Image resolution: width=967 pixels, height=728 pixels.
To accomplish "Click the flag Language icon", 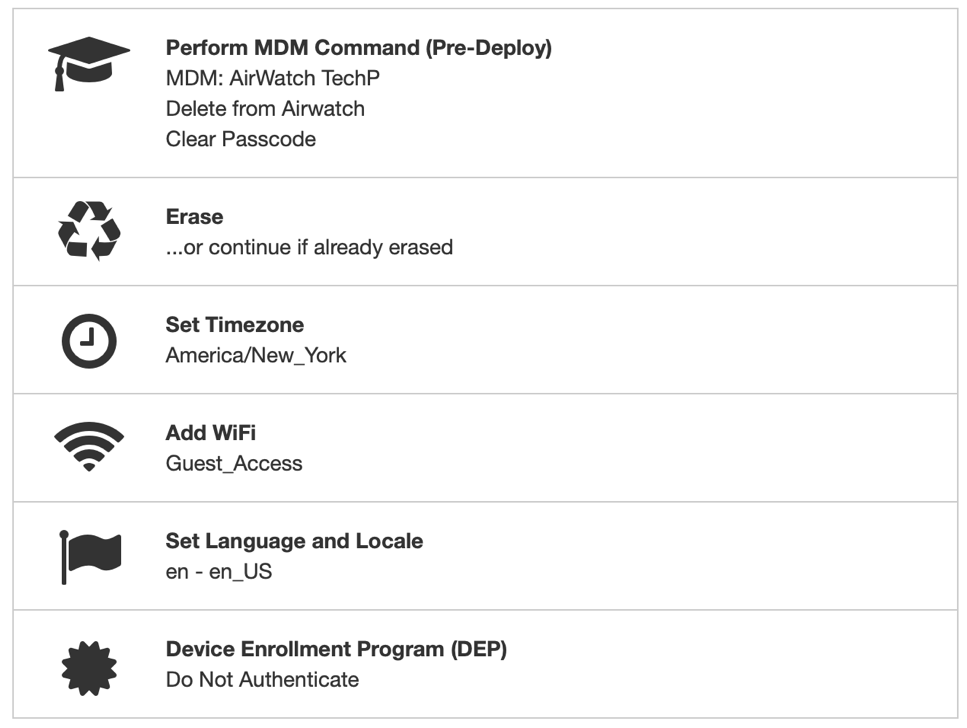I will pos(89,556).
